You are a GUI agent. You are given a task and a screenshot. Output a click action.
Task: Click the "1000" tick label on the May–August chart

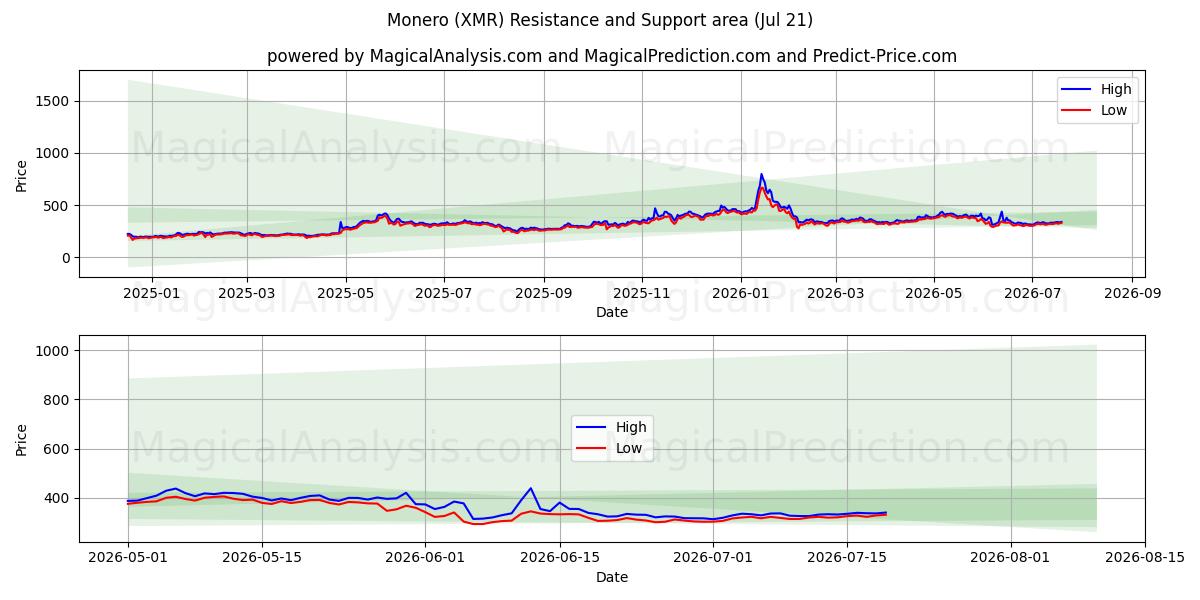pyautogui.click(x=52, y=351)
